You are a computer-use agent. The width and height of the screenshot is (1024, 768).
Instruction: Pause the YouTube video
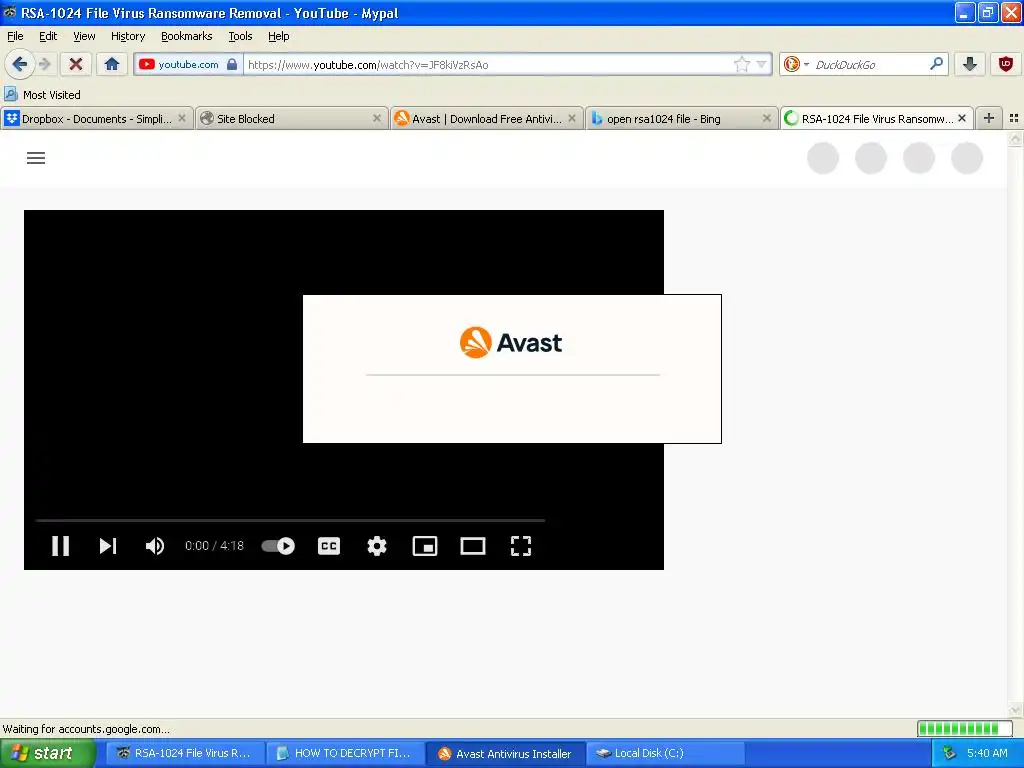pos(60,545)
